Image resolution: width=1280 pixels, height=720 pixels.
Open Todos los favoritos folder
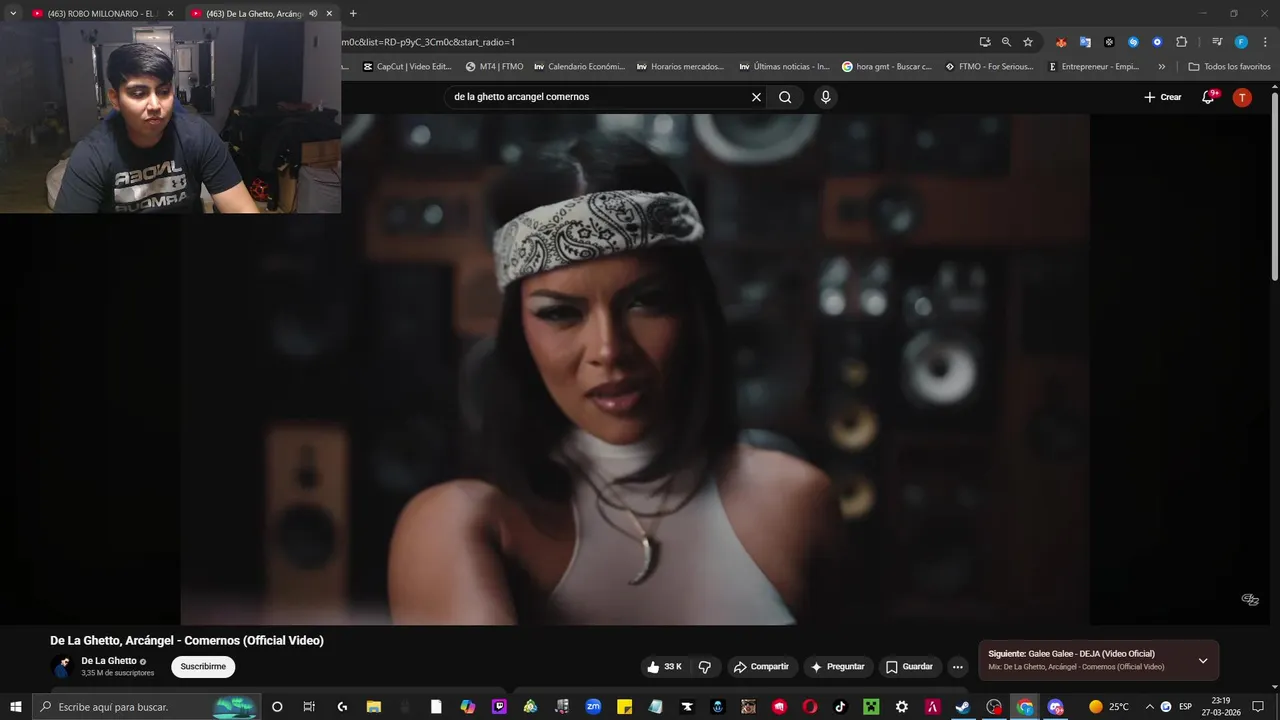(1229, 67)
